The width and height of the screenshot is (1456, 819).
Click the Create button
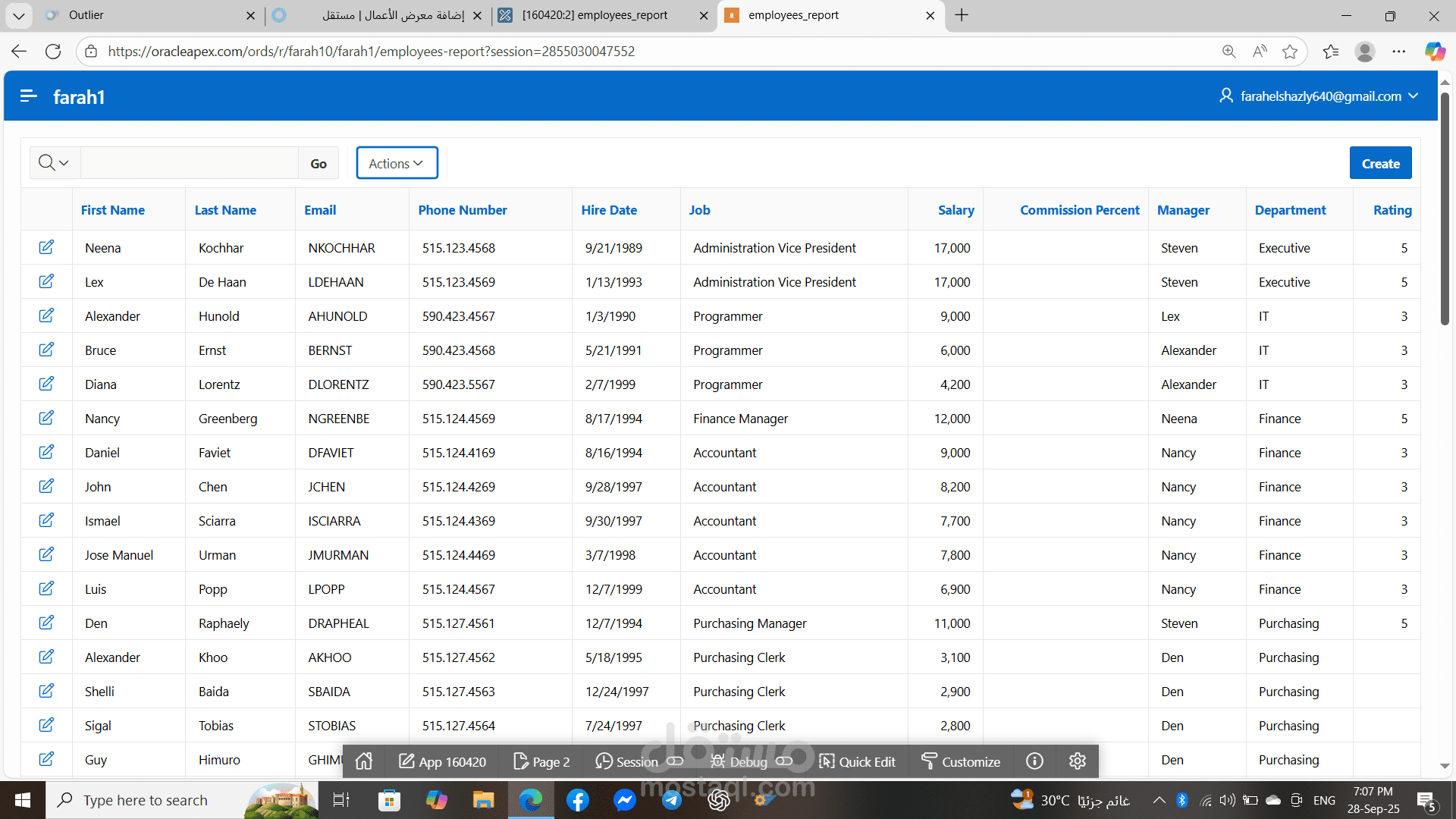click(1379, 163)
